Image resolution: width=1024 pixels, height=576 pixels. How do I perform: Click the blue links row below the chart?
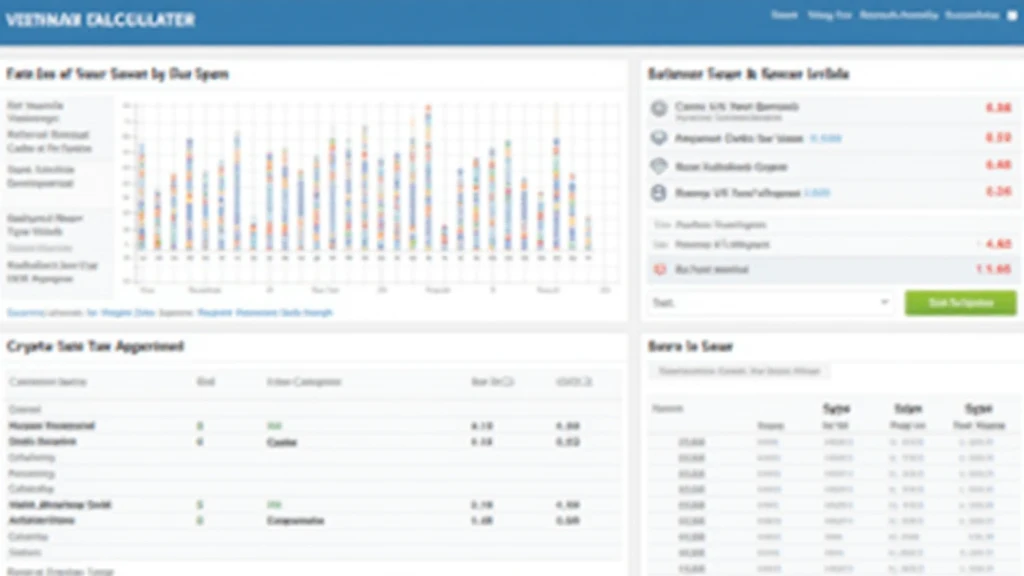tap(170, 313)
